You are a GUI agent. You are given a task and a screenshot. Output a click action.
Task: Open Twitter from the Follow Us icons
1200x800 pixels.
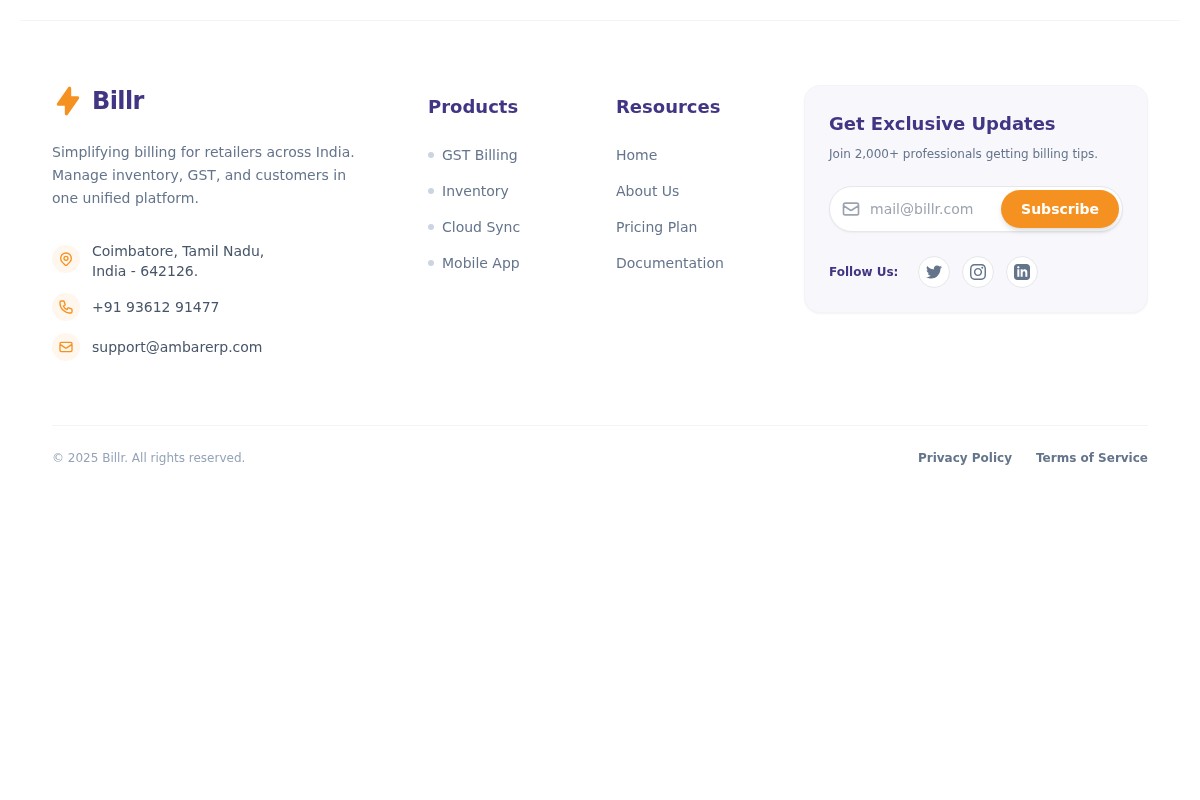click(934, 272)
